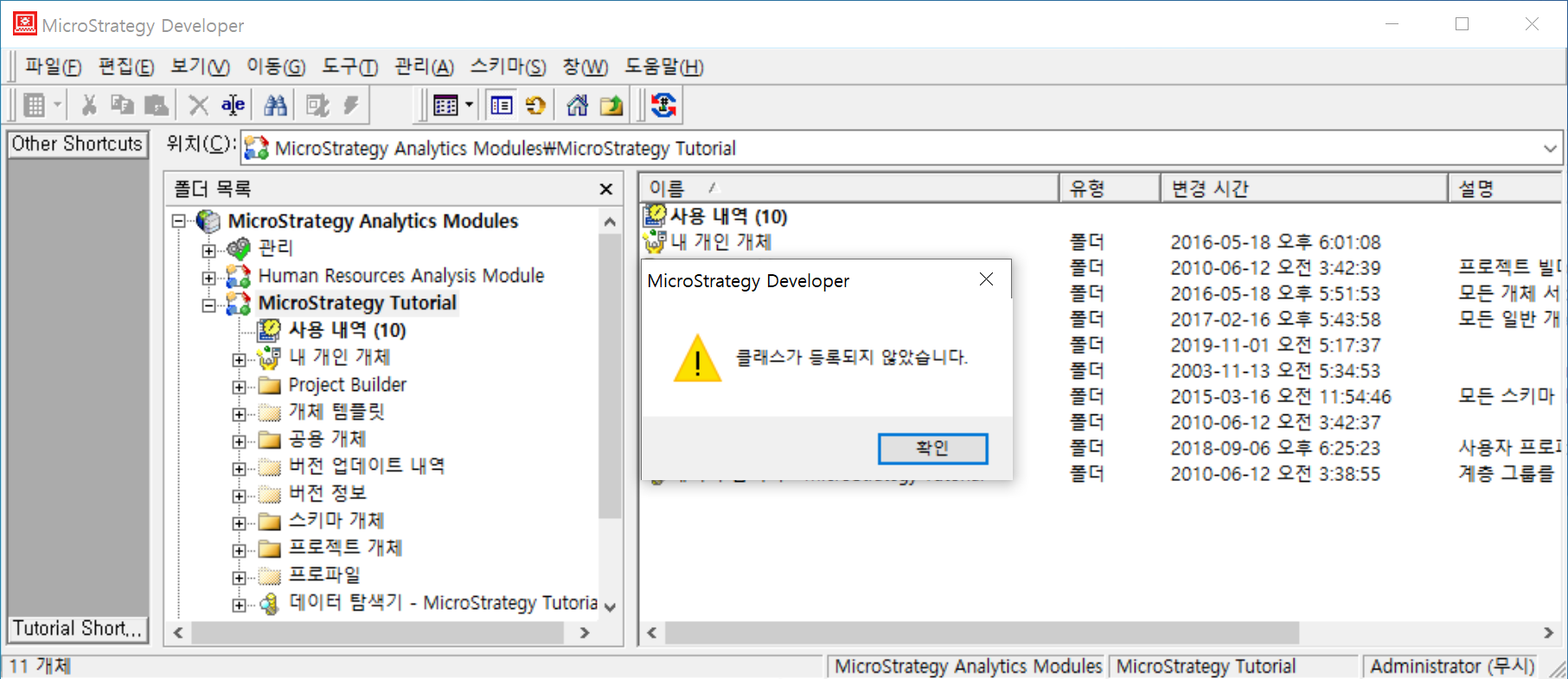This screenshot has height=679, width=1568.
Task: Click the globe connection icon in toolbar
Action: click(663, 106)
